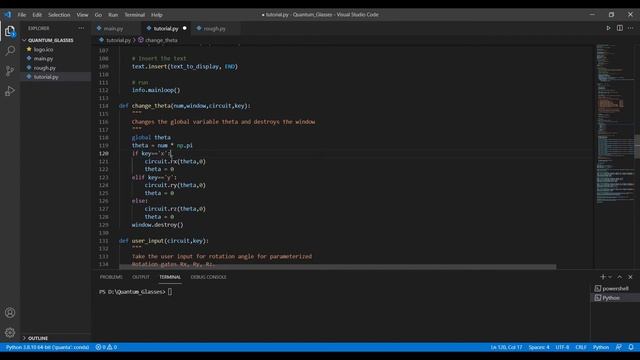Create a new terminal with plus icon
Screen dimensions: 640x360
point(602,277)
